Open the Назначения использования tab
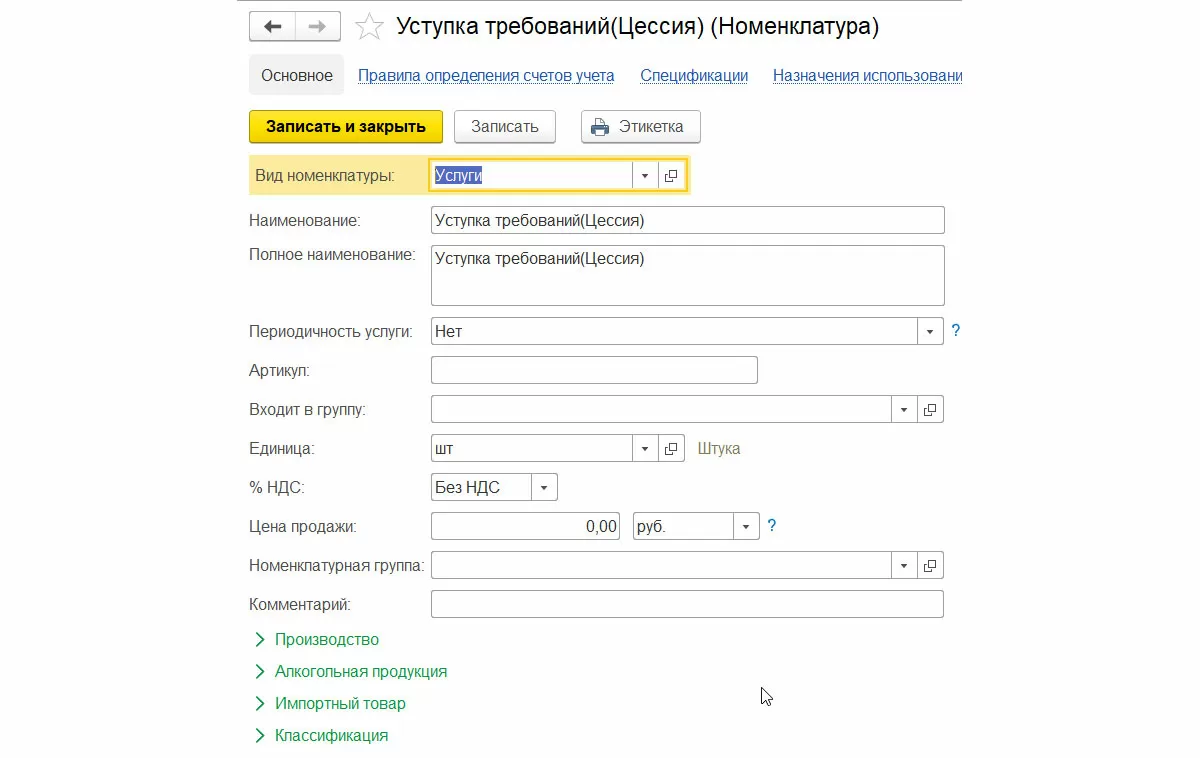This screenshot has height=758, width=1200. click(x=867, y=76)
